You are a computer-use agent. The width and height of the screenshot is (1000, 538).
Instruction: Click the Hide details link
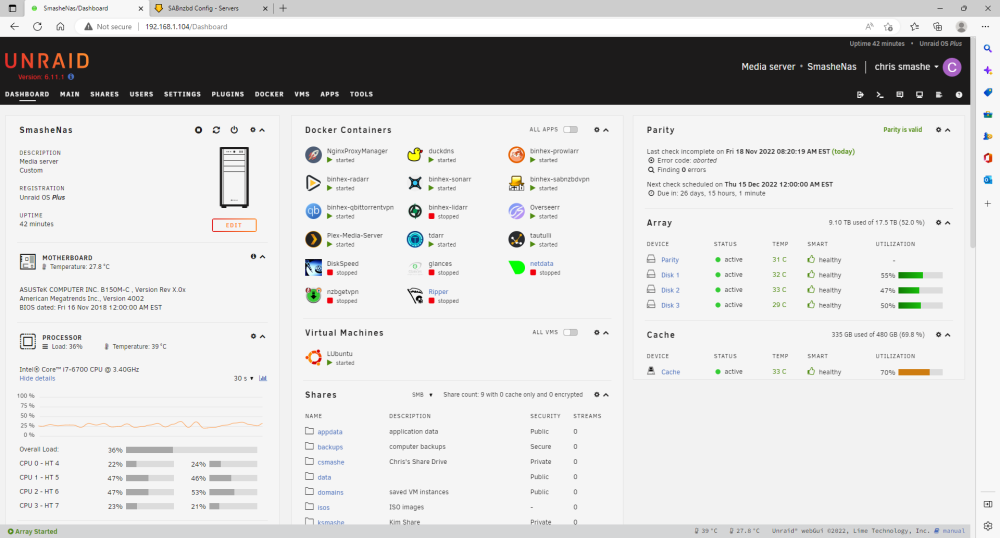click(x=37, y=379)
